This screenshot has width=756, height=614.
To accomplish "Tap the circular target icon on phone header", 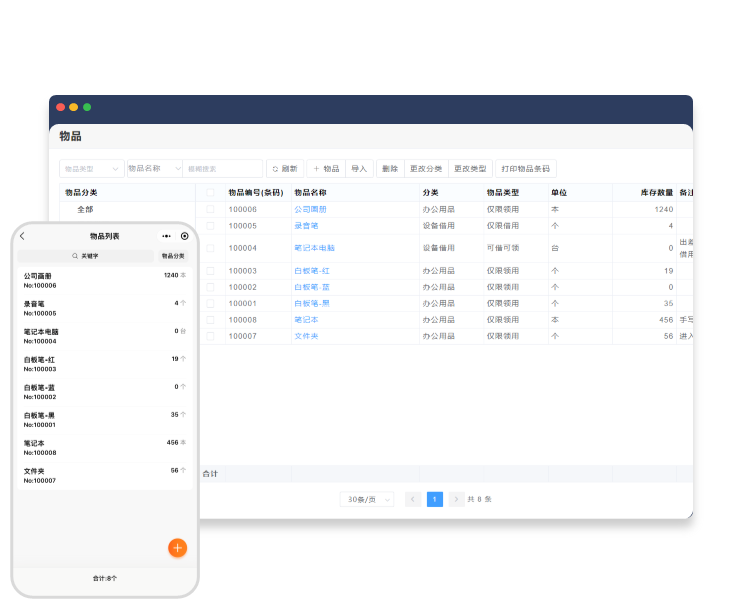I will 185,236.
